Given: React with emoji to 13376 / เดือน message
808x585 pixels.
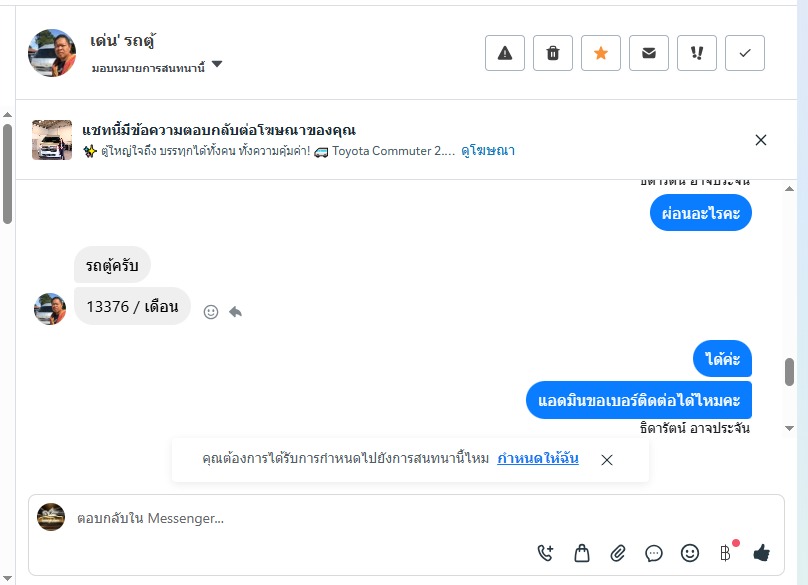Looking at the screenshot, I should coord(211,312).
